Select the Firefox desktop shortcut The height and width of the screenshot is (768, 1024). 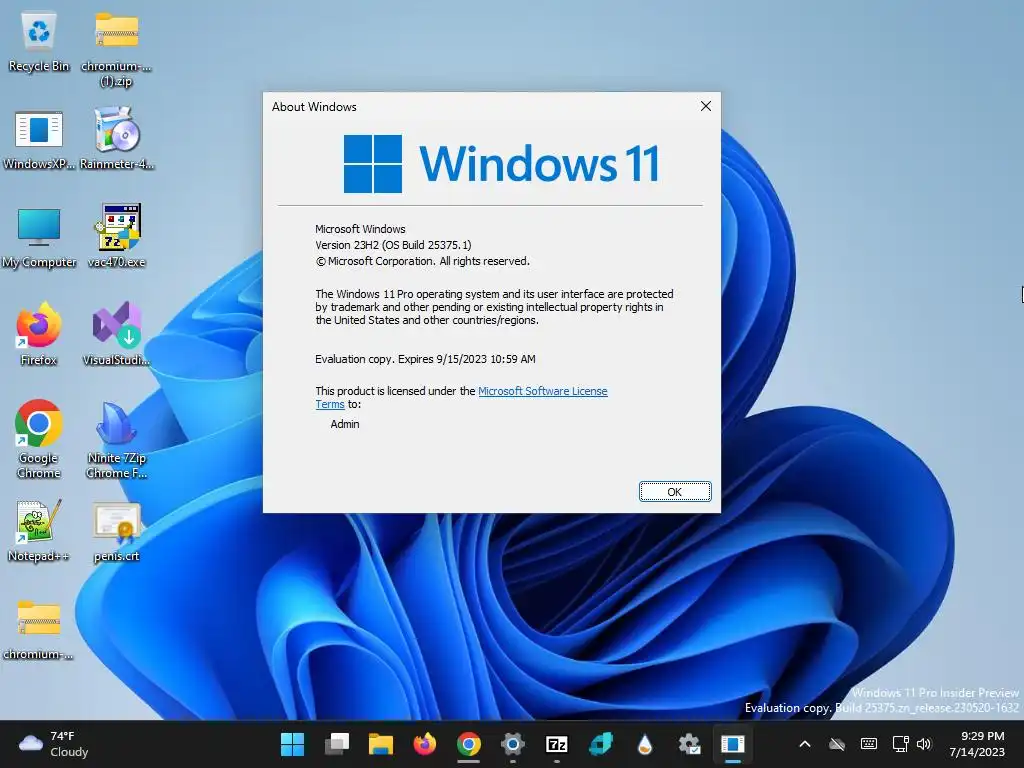click(x=39, y=334)
